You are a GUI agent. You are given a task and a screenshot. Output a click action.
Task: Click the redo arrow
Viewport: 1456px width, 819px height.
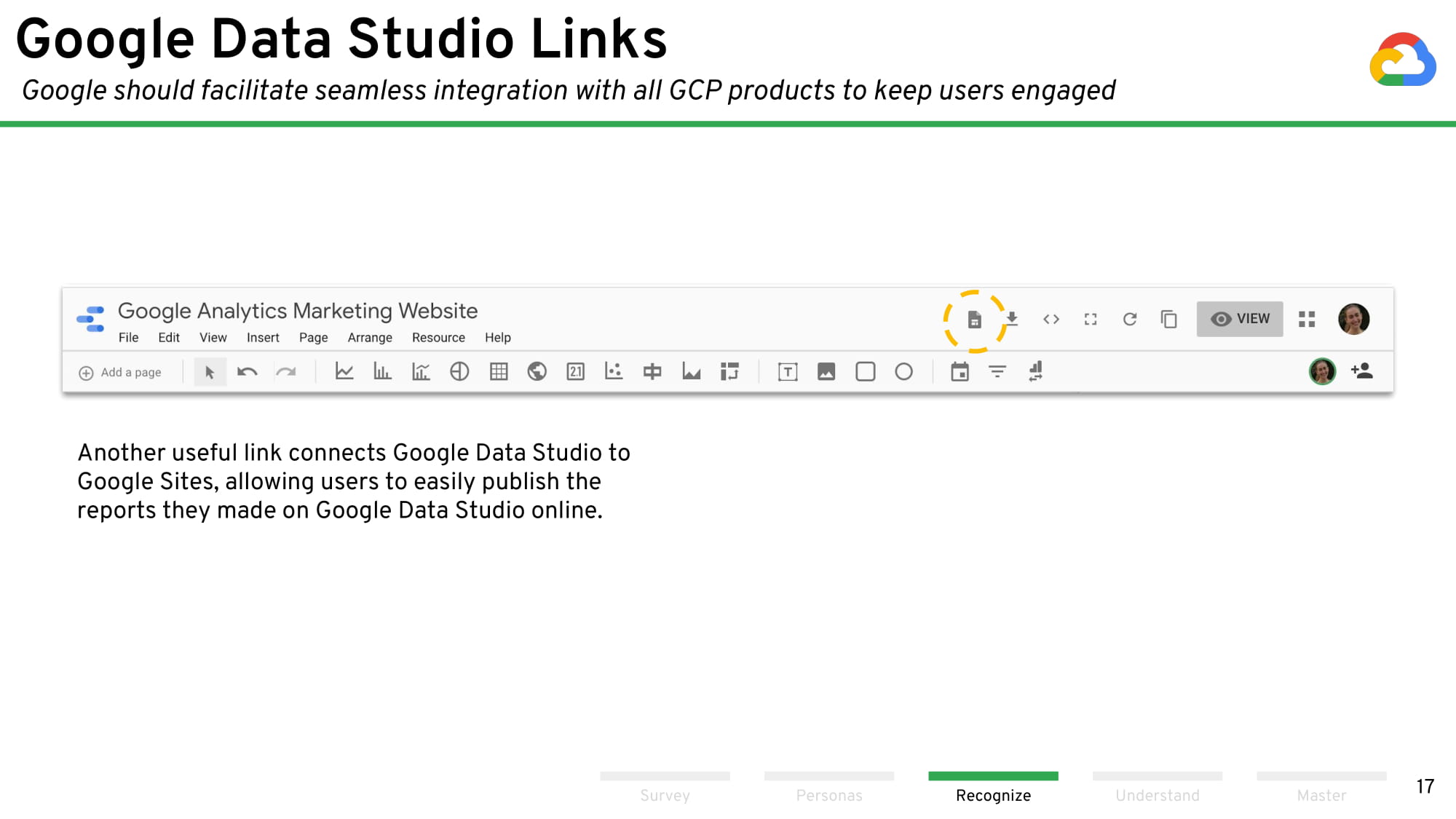click(286, 372)
